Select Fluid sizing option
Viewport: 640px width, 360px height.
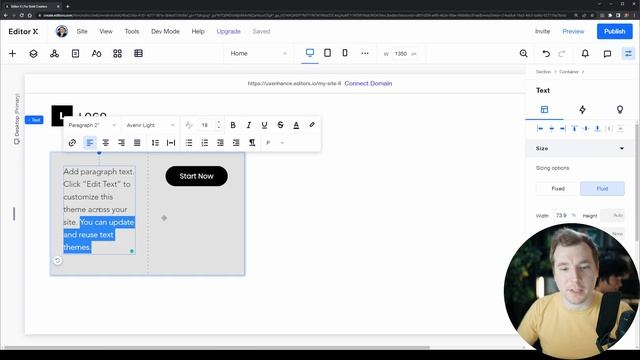point(602,189)
